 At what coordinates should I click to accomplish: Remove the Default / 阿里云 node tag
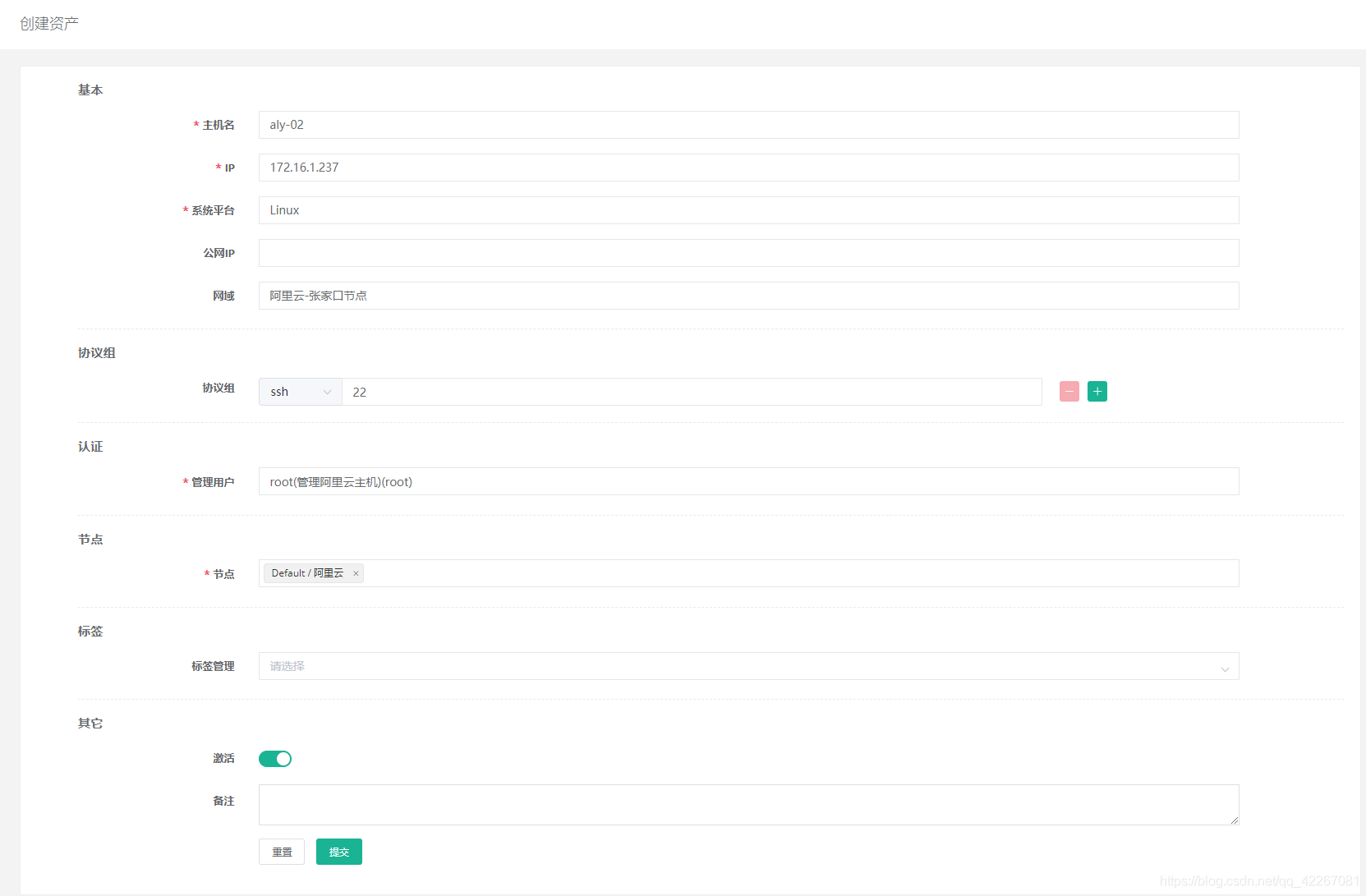click(x=356, y=573)
